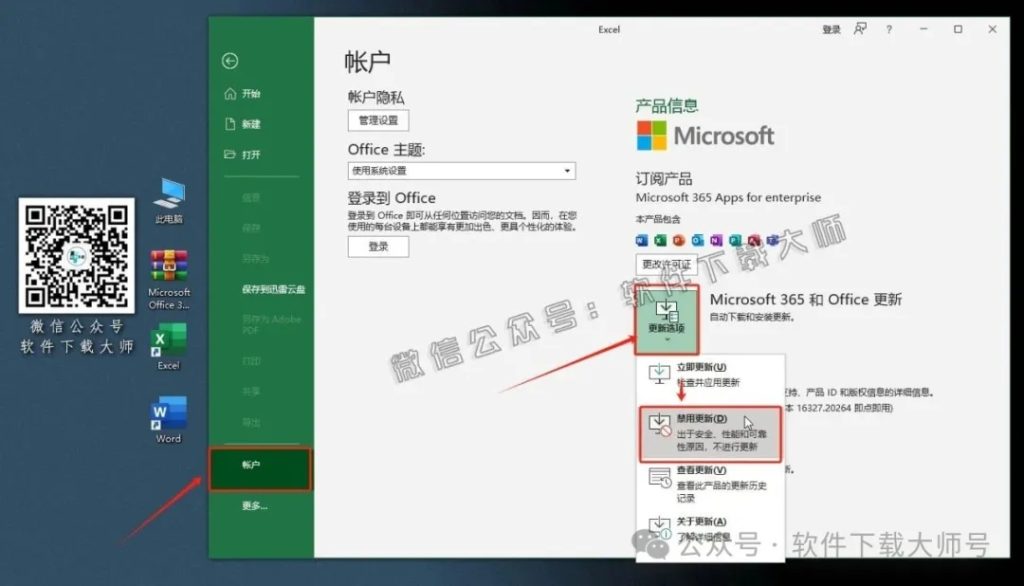
Task: Select the PowerPoint icon in the product list
Action: click(679, 240)
